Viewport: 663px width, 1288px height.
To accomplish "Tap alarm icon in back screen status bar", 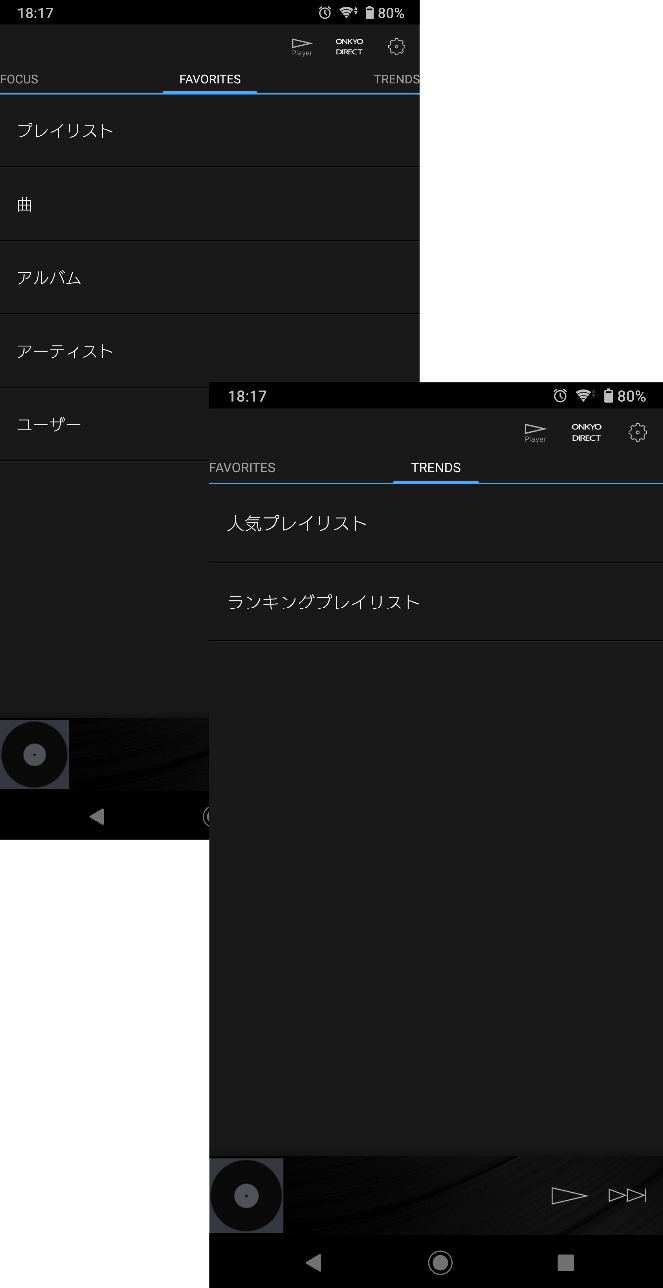I will coord(325,13).
